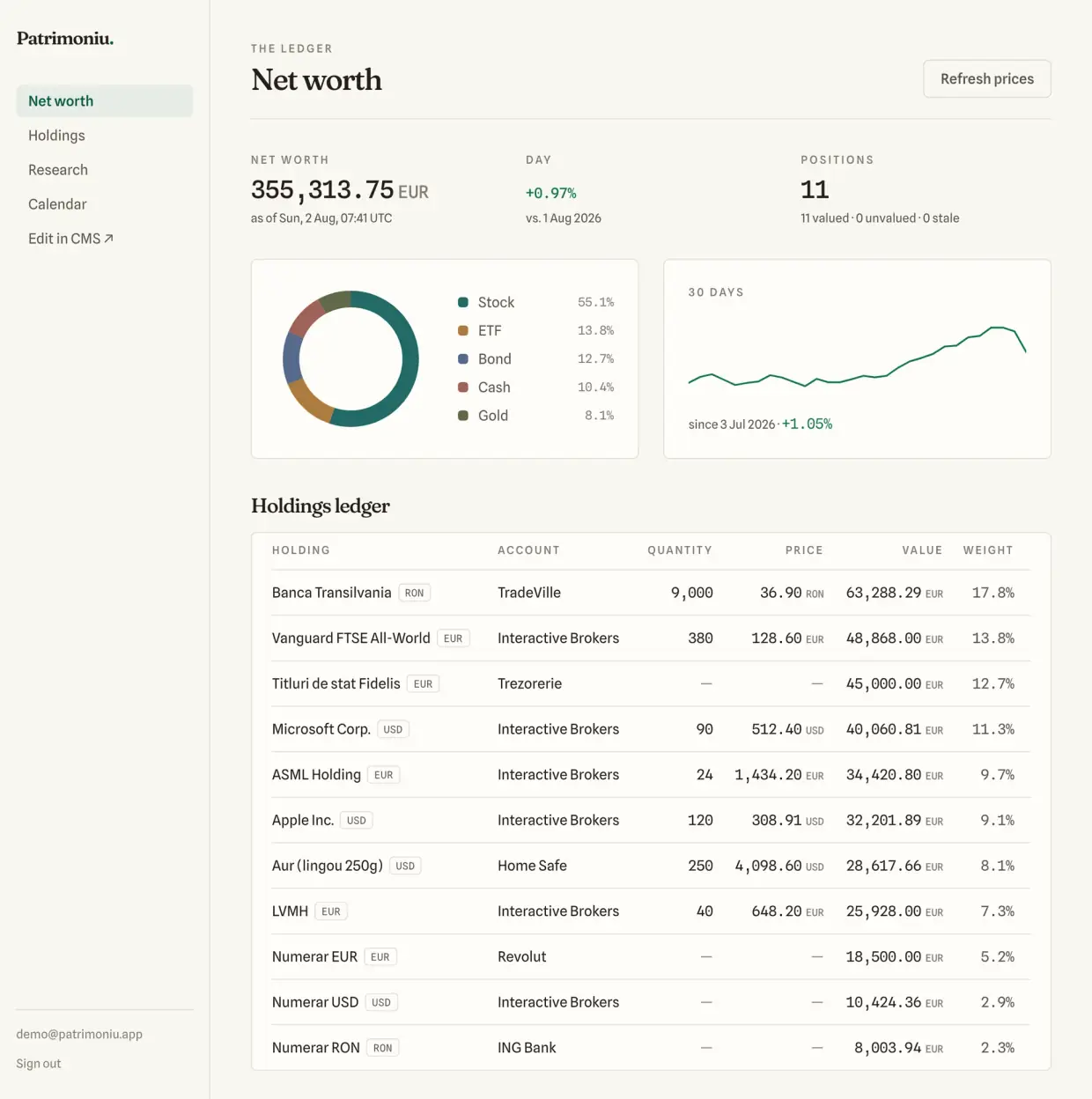Screen dimensions: 1092x1099
Task: Select the ASML Holding row name
Action: click(316, 775)
